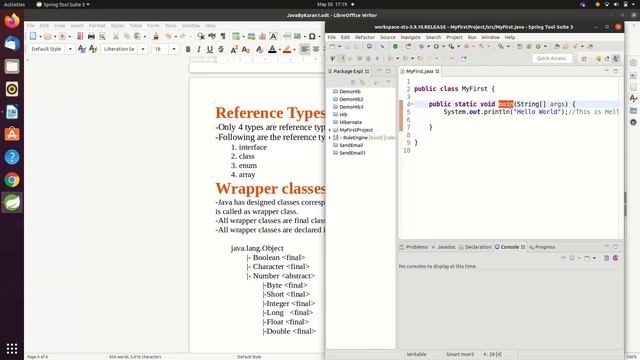Toggle Align Left in Writer formatting bar
This screenshot has width=640, height=360.
pos(304,49)
